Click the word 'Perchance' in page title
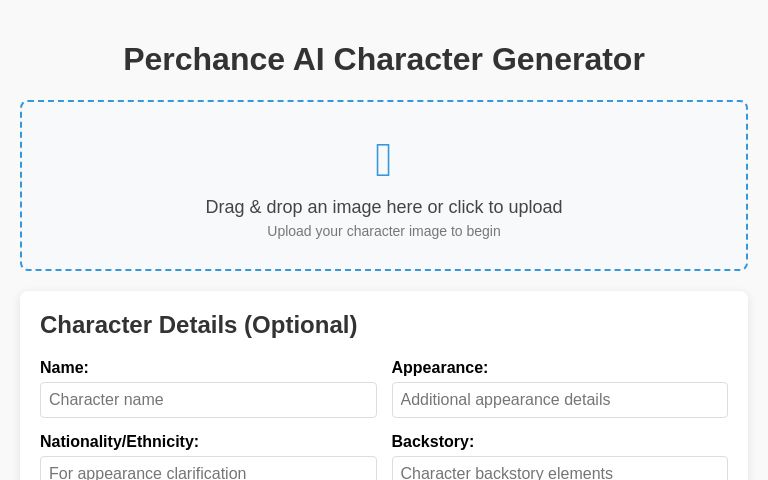768x480 pixels. [204, 59]
